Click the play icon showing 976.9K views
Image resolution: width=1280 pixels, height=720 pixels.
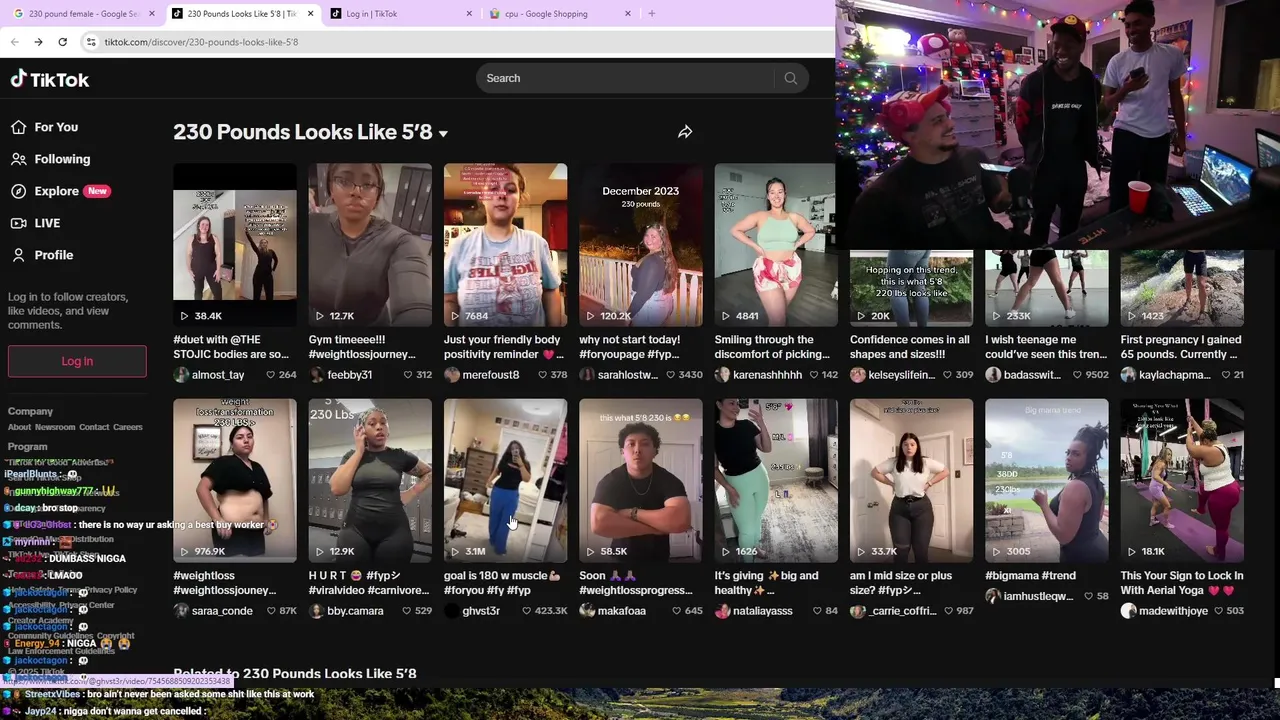tap(184, 552)
